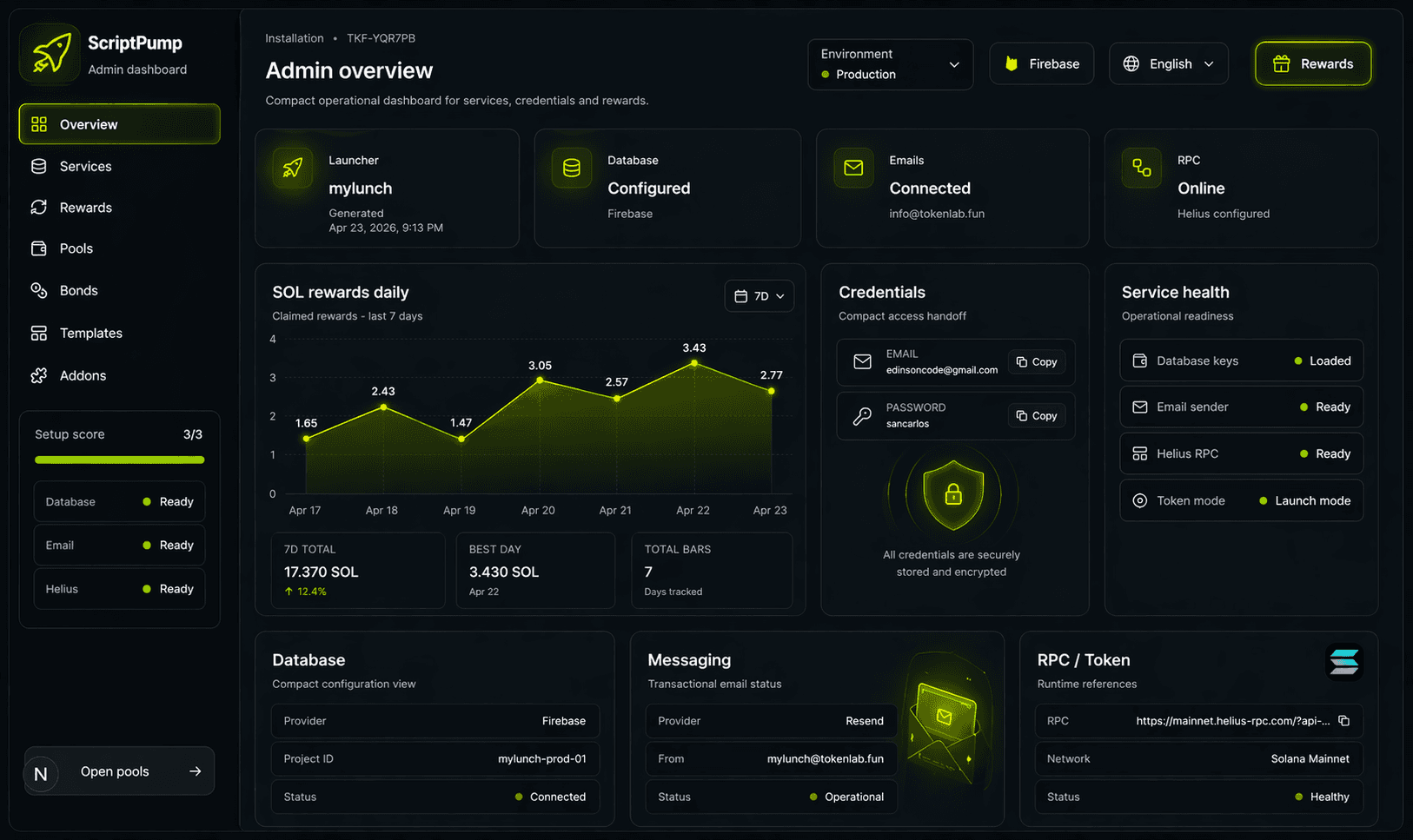The image size is (1413, 840).
Task: Click the Email sender row envelope icon
Action: tap(1140, 407)
